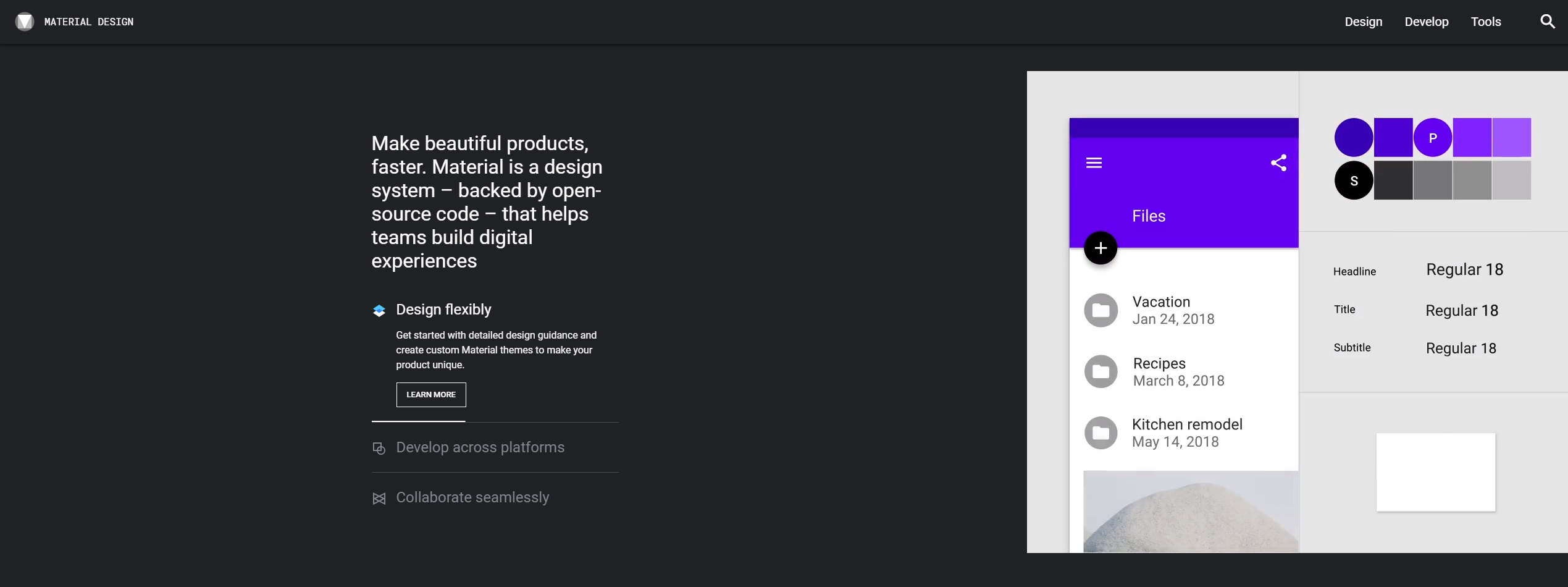Click the sand mound photo thumbnail

coord(1191,512)
